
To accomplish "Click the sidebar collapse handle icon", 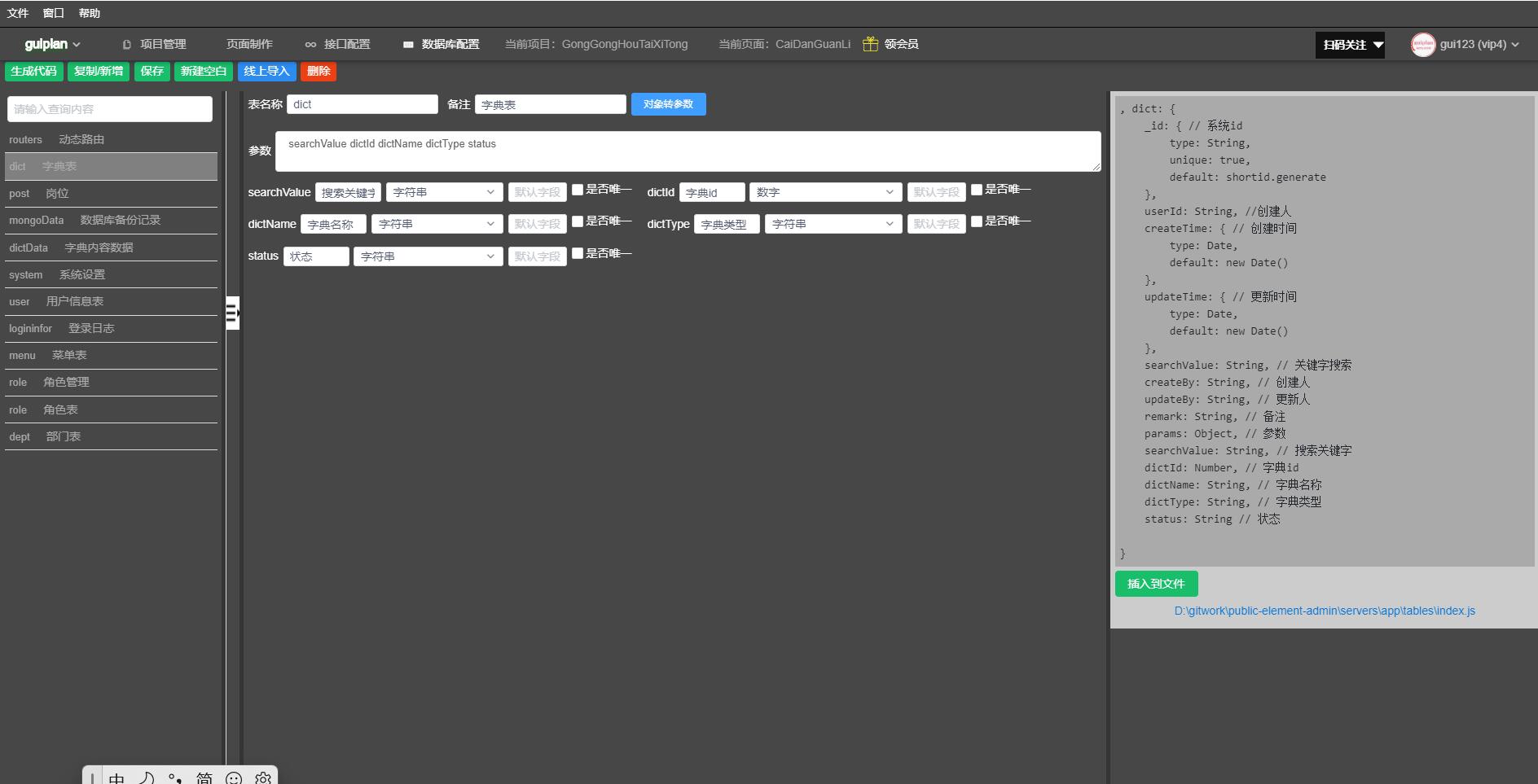I will (x=232, y=313).
